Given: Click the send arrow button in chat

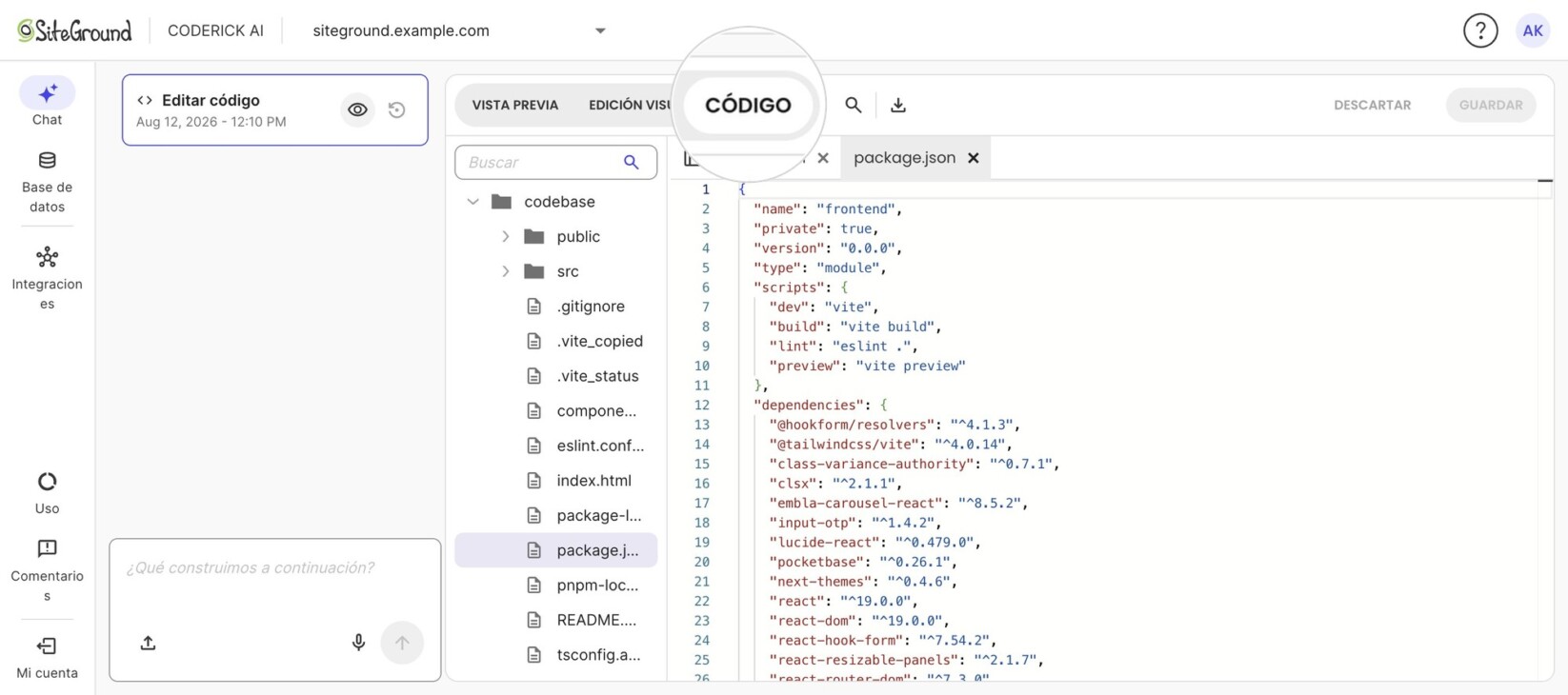Looking at the screenshot, I should [x=402, y=644].
